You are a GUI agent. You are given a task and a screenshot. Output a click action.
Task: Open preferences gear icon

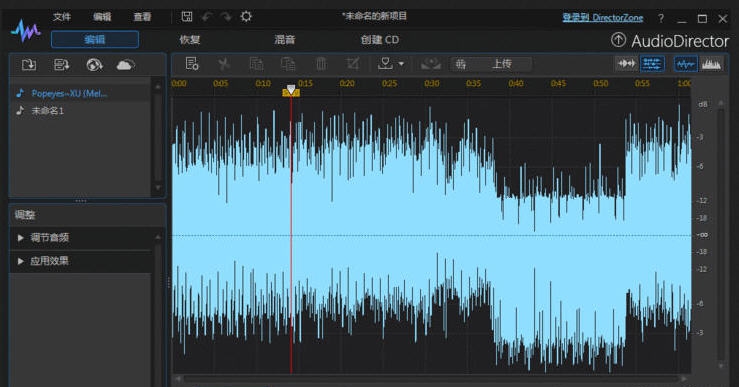(246, 17)
